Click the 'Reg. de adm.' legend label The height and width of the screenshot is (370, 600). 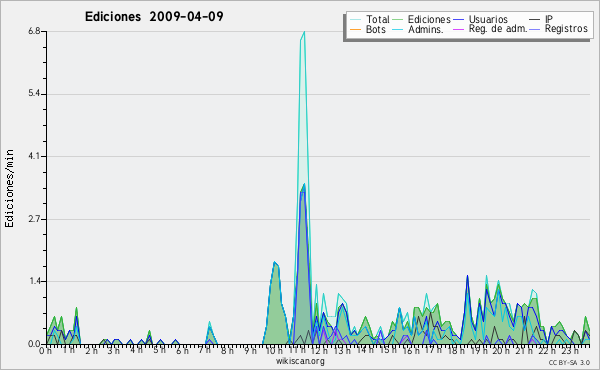(x=498, y=29)
